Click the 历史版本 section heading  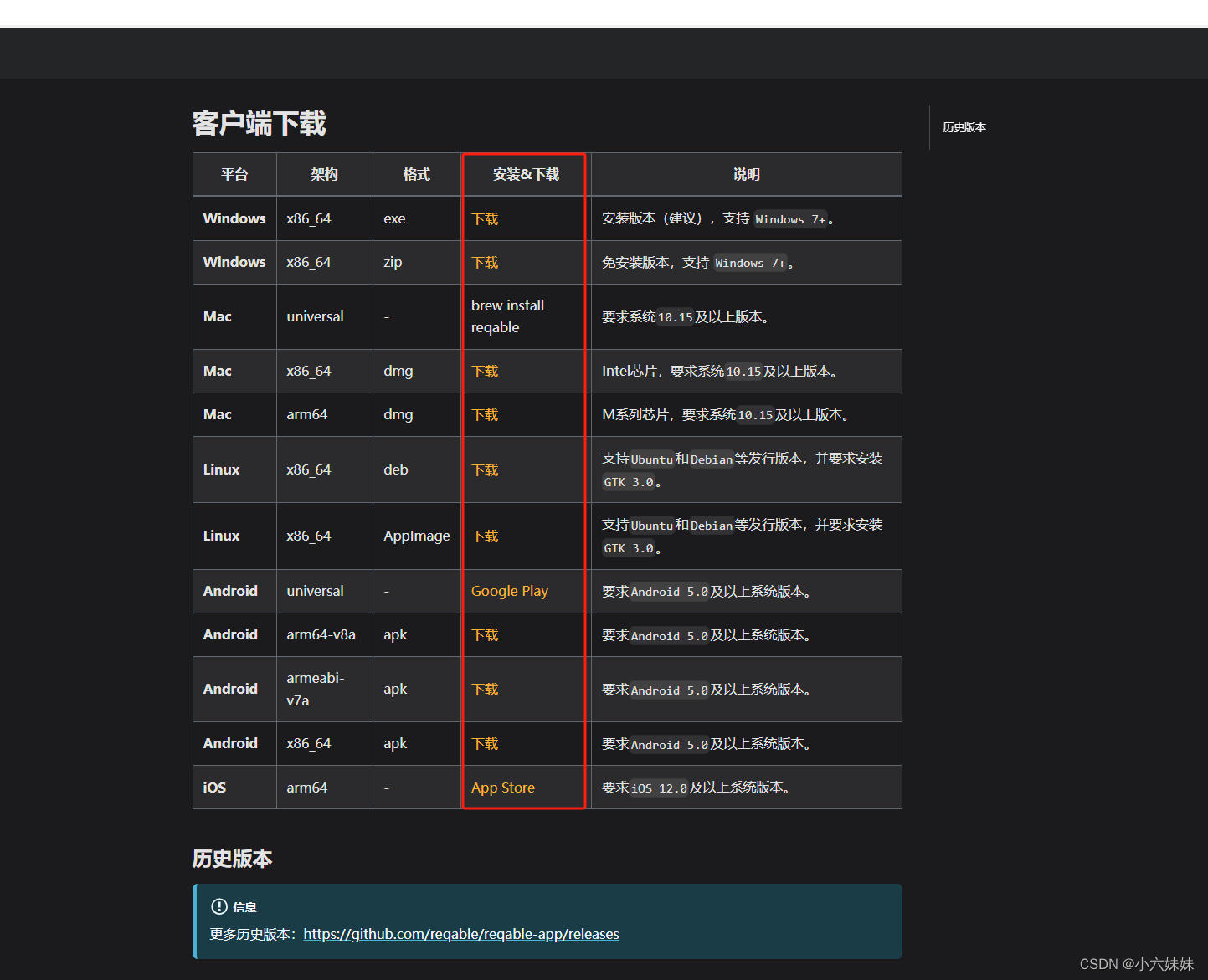coord(233,859)
